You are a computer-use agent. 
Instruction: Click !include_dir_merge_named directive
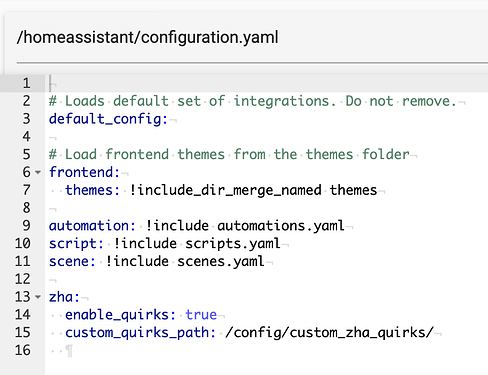[x=225, y=190]
